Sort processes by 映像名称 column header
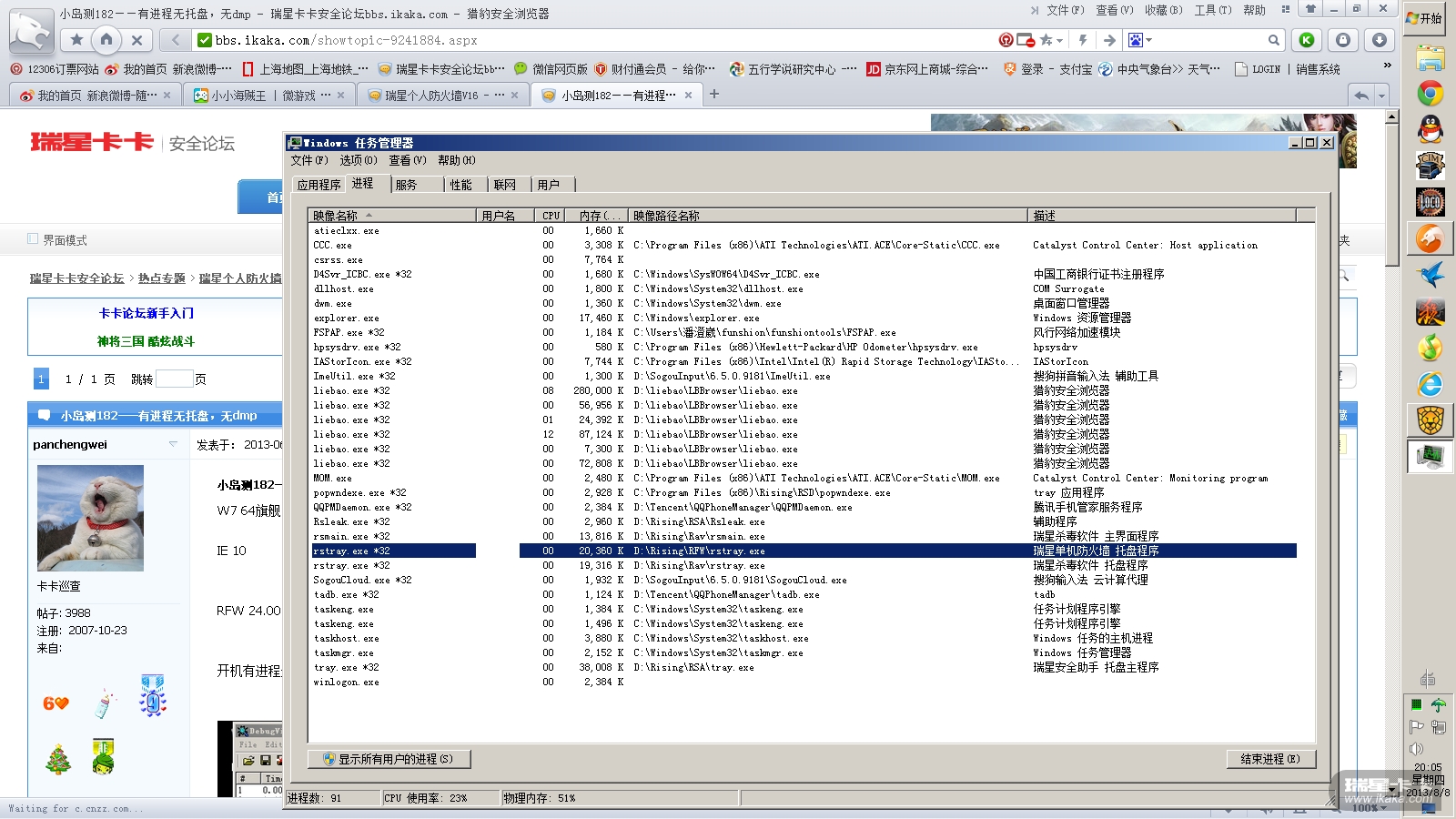The width and height of the screenshot is (1456, 819). click(392, 216)
